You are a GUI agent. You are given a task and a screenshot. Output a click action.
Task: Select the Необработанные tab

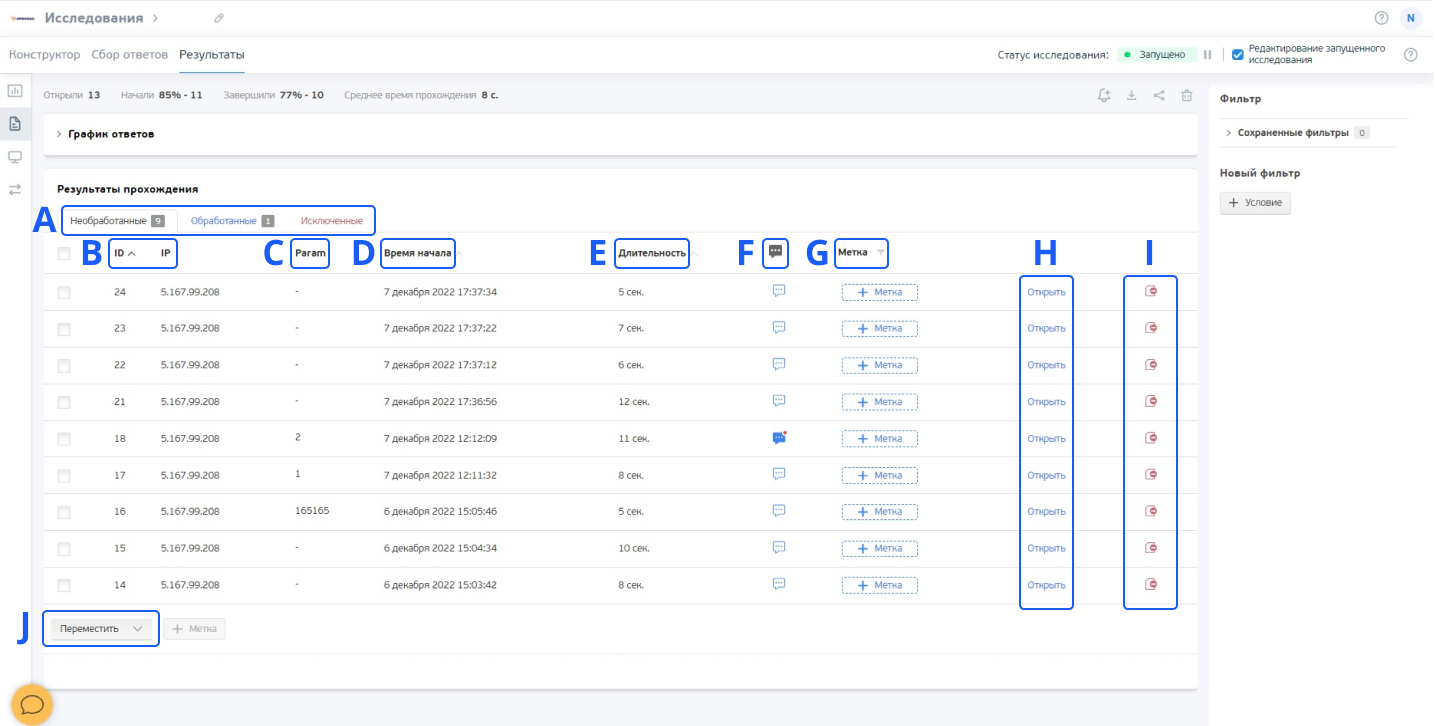coord(119,220)
